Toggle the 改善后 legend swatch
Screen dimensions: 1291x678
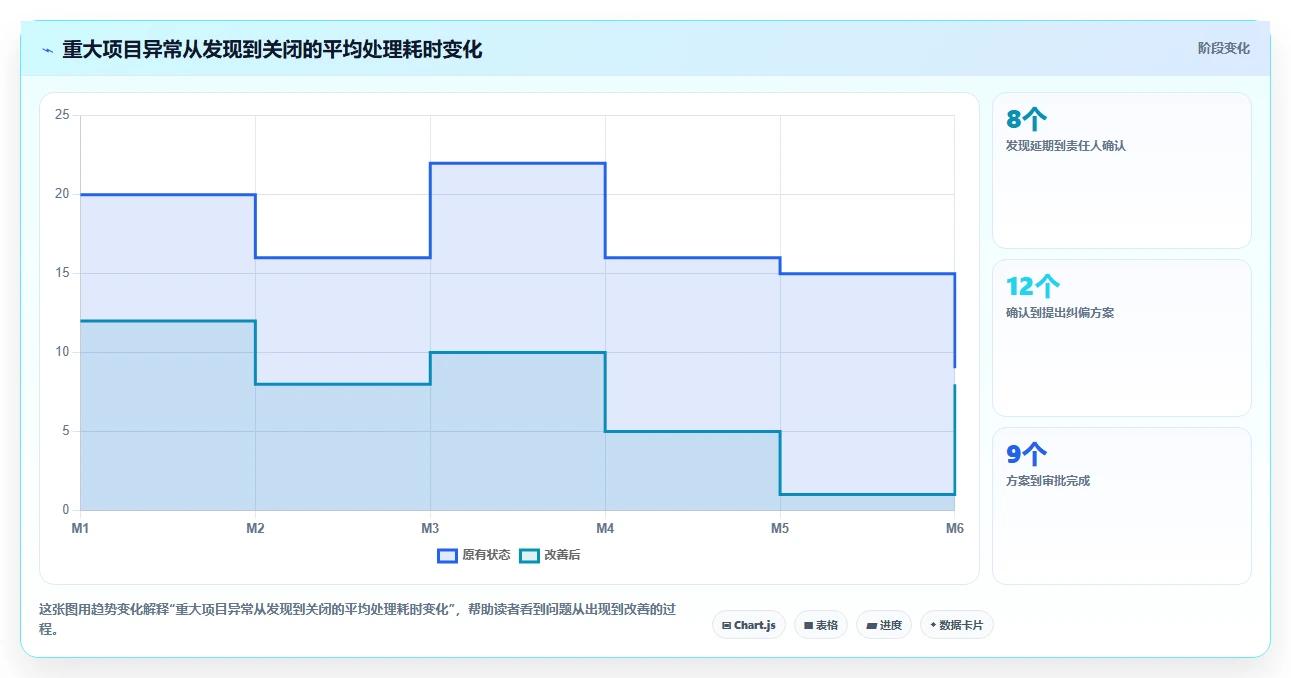pyautogui.click(x=529, y=555)
